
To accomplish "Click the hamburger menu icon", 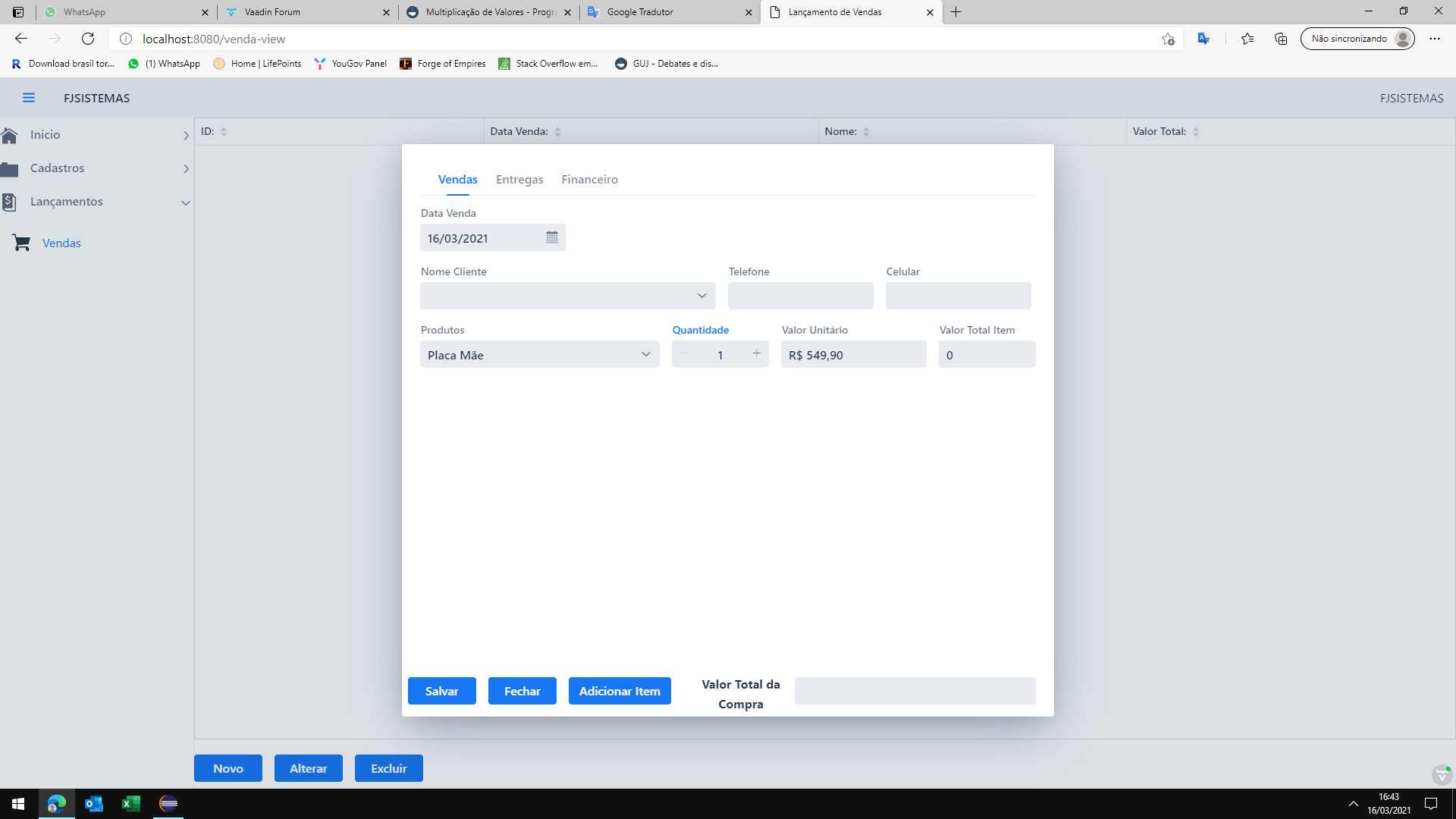I will tap(29, 98).
